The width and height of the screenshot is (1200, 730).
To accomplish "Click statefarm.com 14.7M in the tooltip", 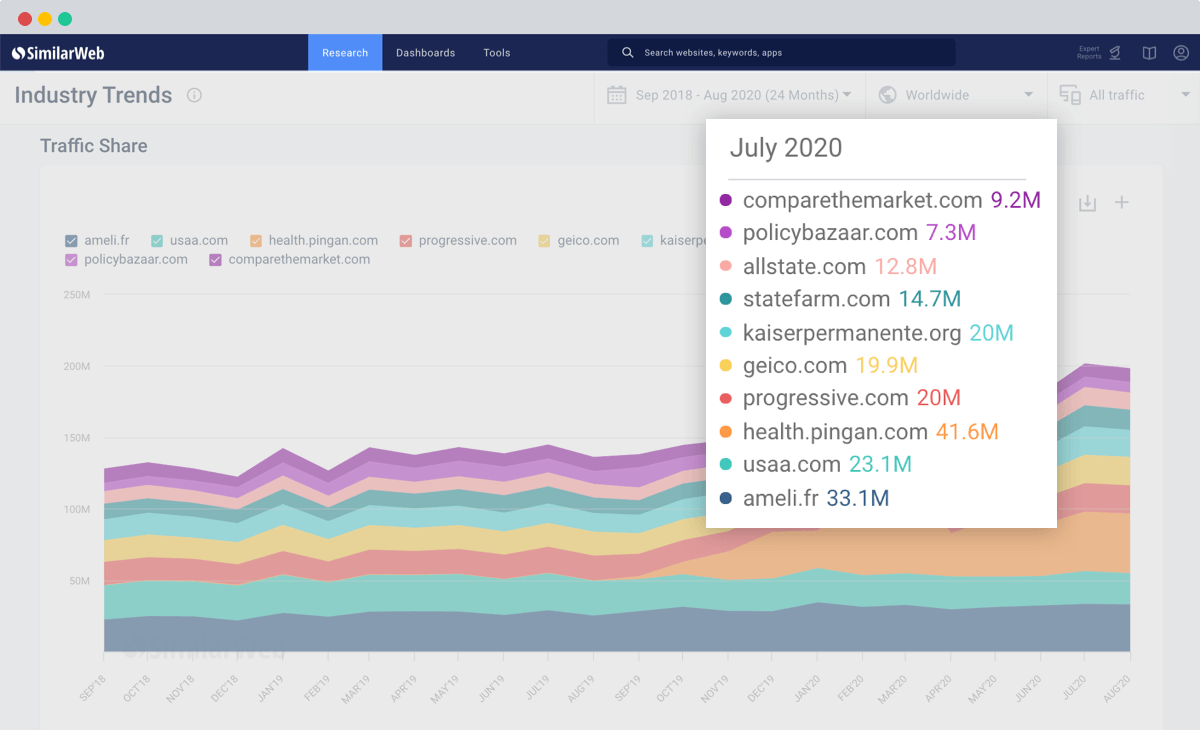I will click(840, 299).
